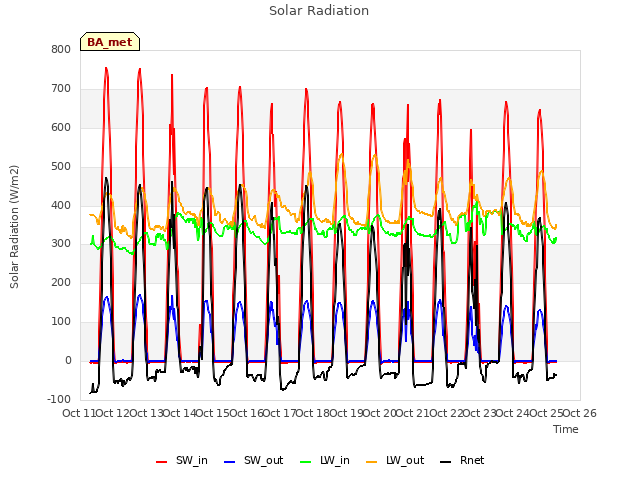Click the 200 y-axis tick label

click(61, 282)
